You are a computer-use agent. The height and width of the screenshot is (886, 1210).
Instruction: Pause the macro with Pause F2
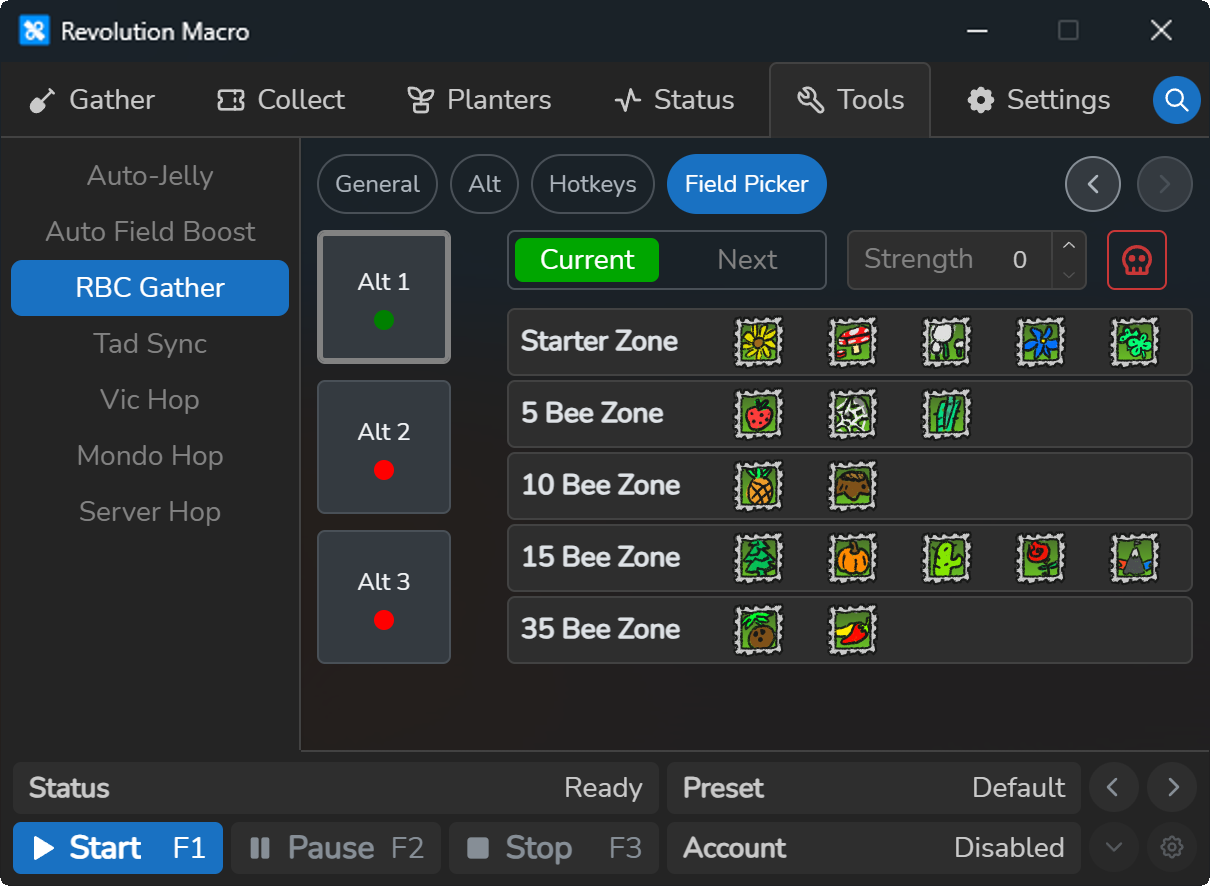[x=336, y=848]
